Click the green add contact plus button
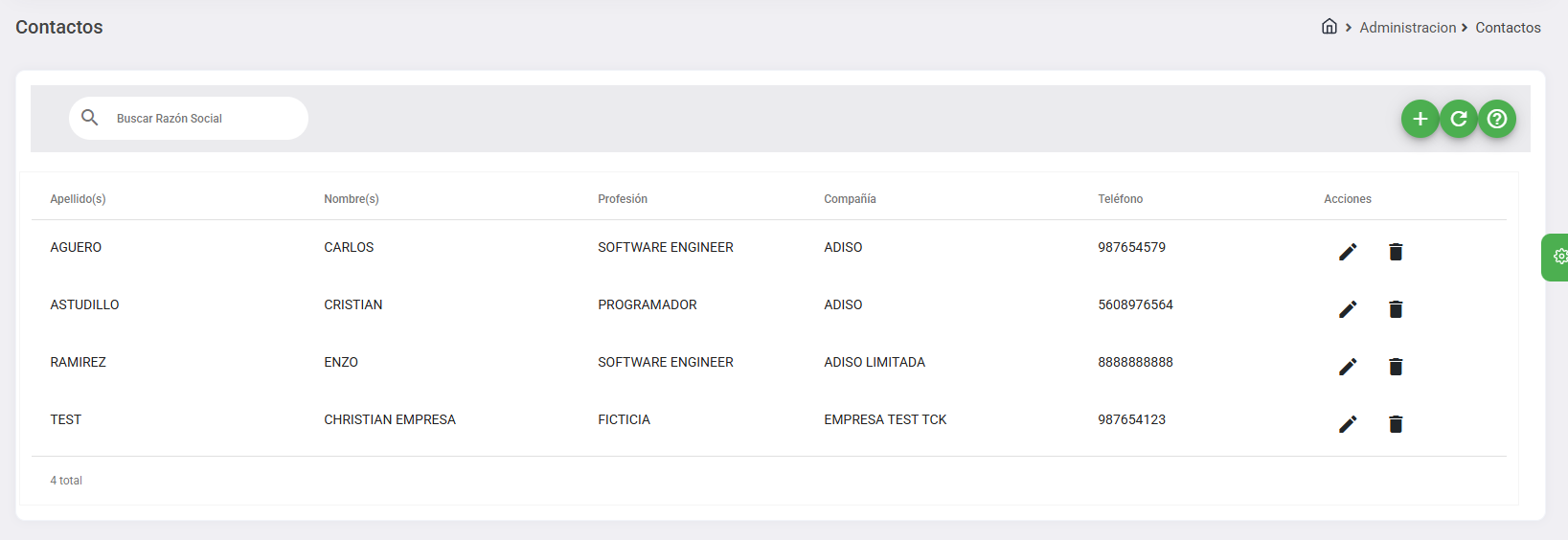1568x540 pixels. [x=1420, y=119]
